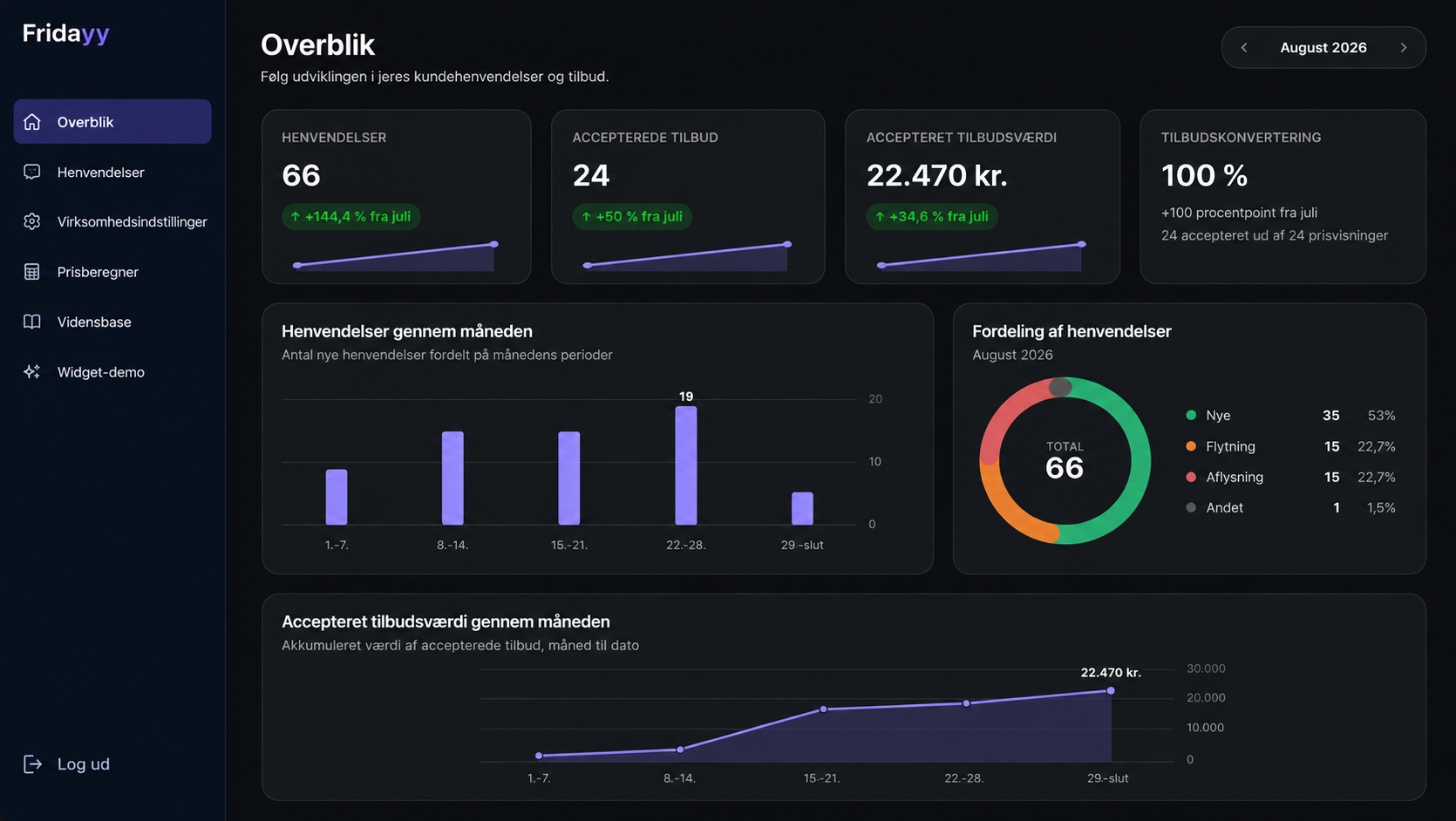Click the Prisberegner calculator icon
This screenshot has height=821, width=1456.
(32, 272)
